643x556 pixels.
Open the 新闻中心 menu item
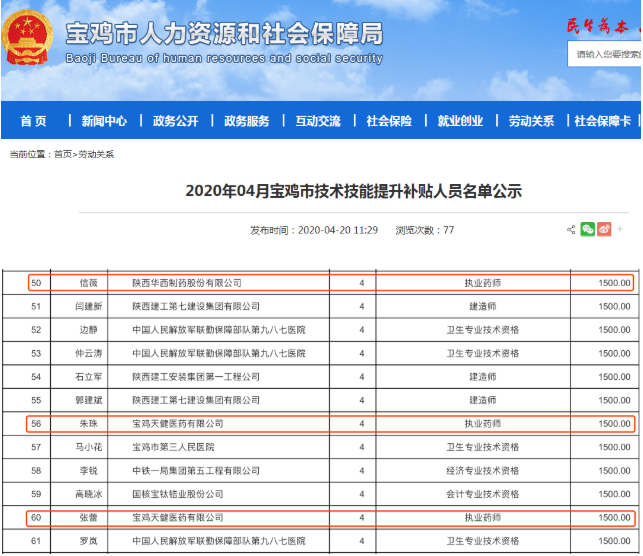click(104, 121)
